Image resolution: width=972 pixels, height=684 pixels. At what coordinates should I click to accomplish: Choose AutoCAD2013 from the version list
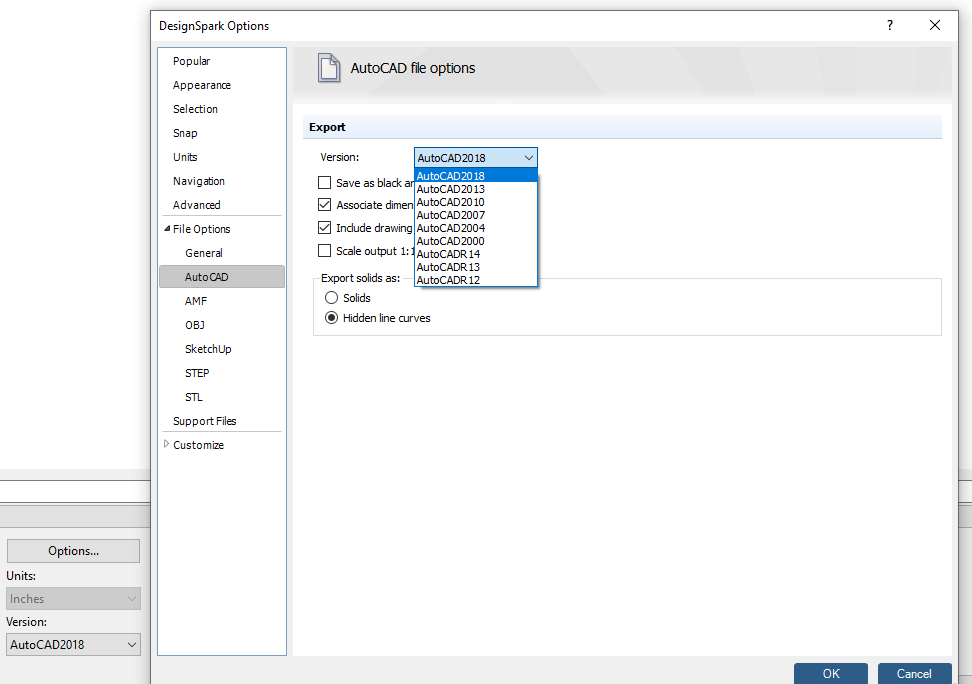[475, 189]
